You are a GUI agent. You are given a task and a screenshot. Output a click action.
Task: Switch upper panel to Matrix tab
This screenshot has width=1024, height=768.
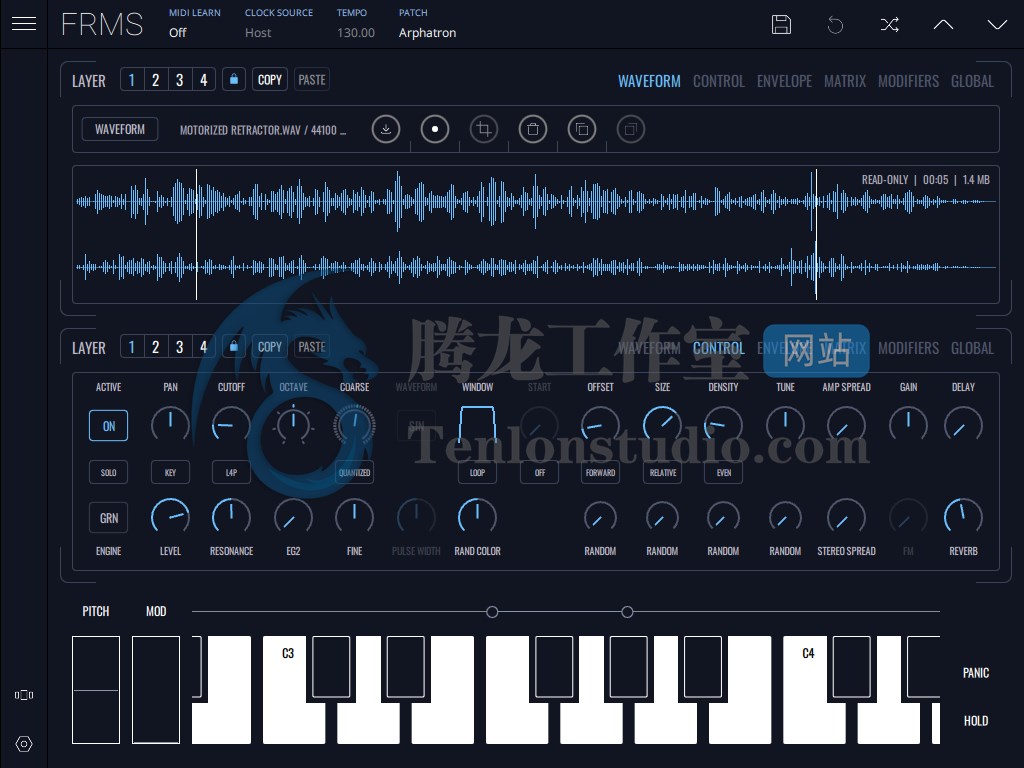(845, 81)
